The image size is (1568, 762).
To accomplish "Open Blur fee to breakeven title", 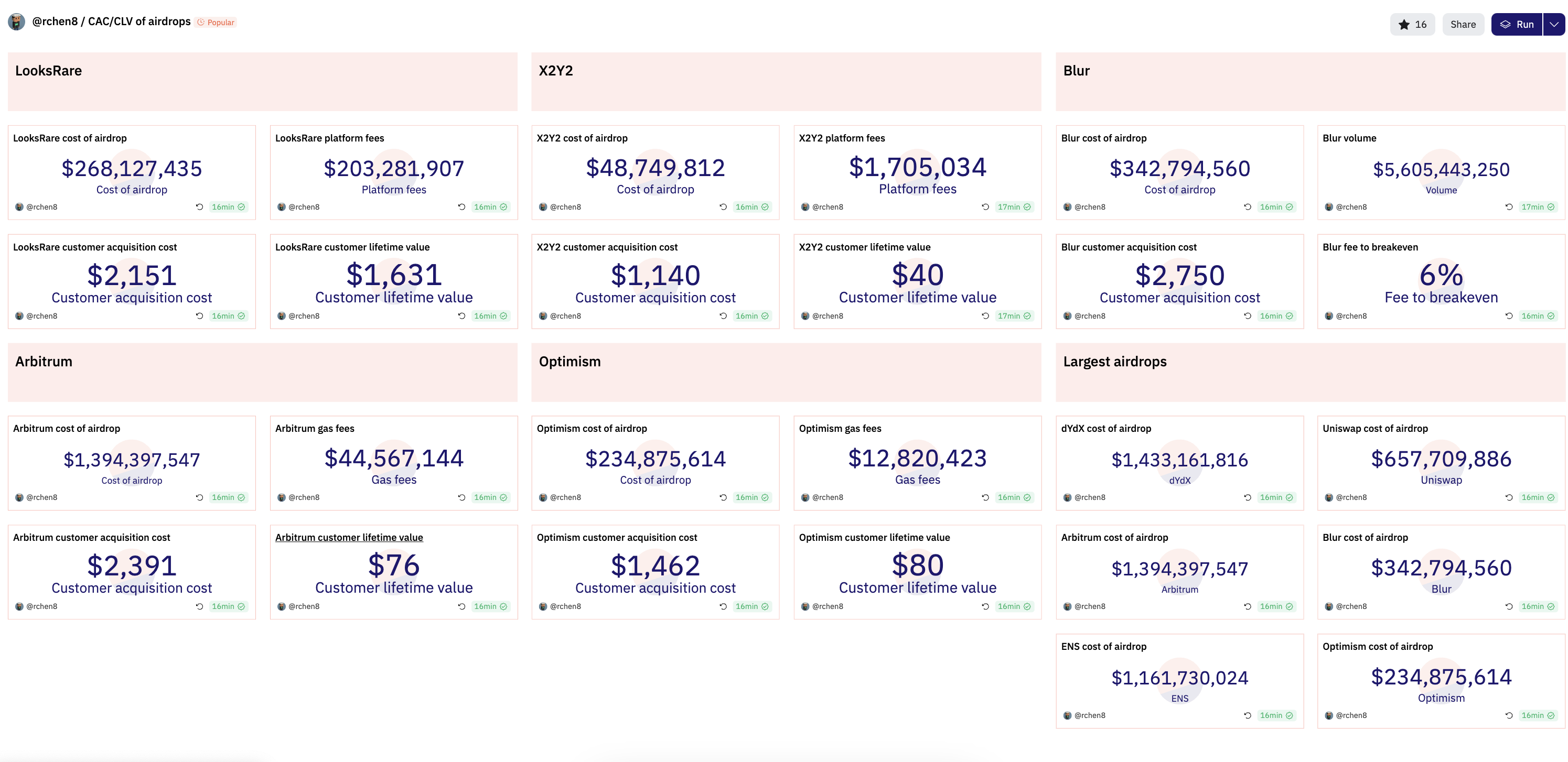I will coord(1370,247).
